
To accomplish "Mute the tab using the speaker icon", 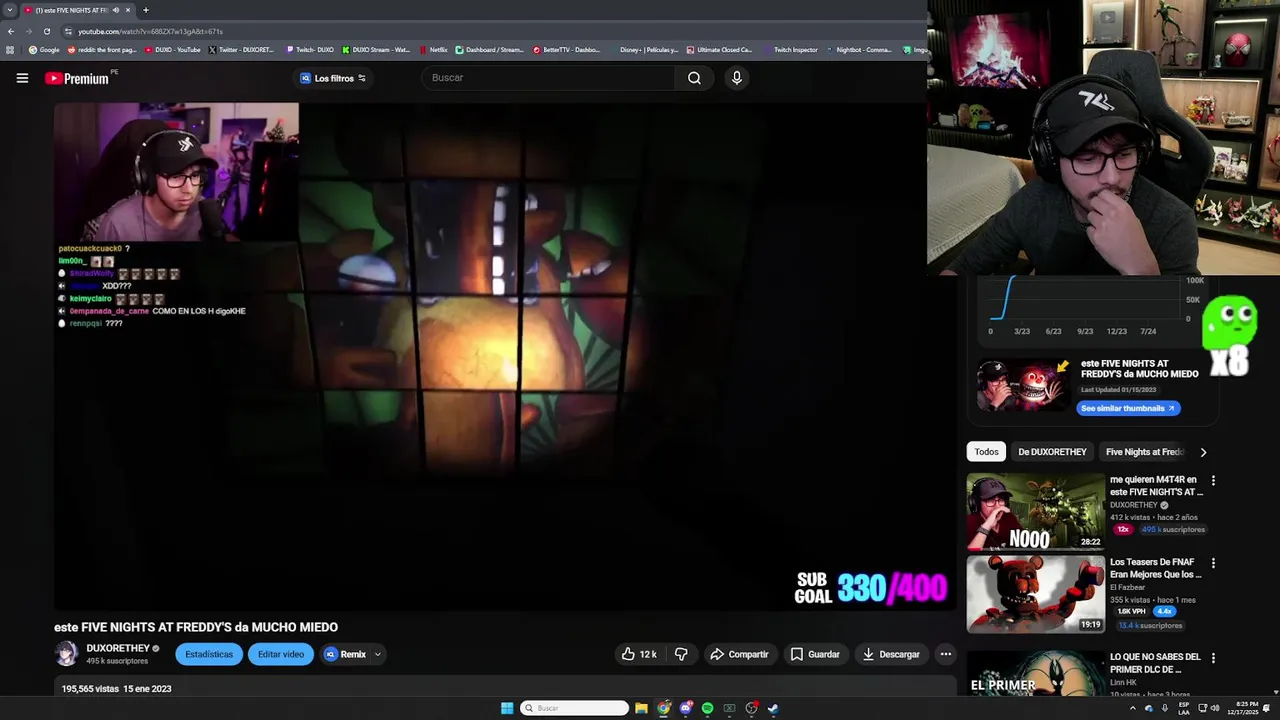I will tap(116, 10).
